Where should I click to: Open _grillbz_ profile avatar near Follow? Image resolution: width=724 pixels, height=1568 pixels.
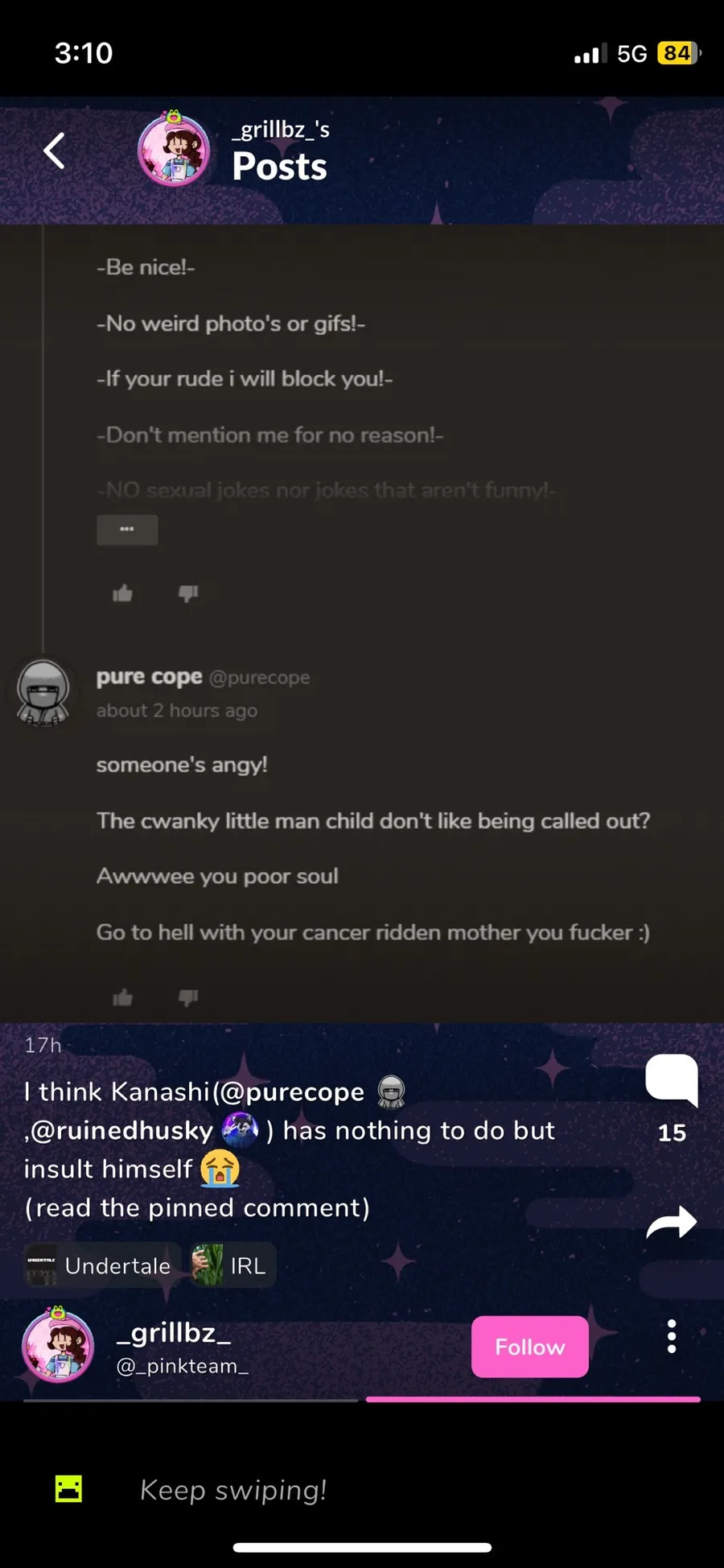coord(58,1345)
